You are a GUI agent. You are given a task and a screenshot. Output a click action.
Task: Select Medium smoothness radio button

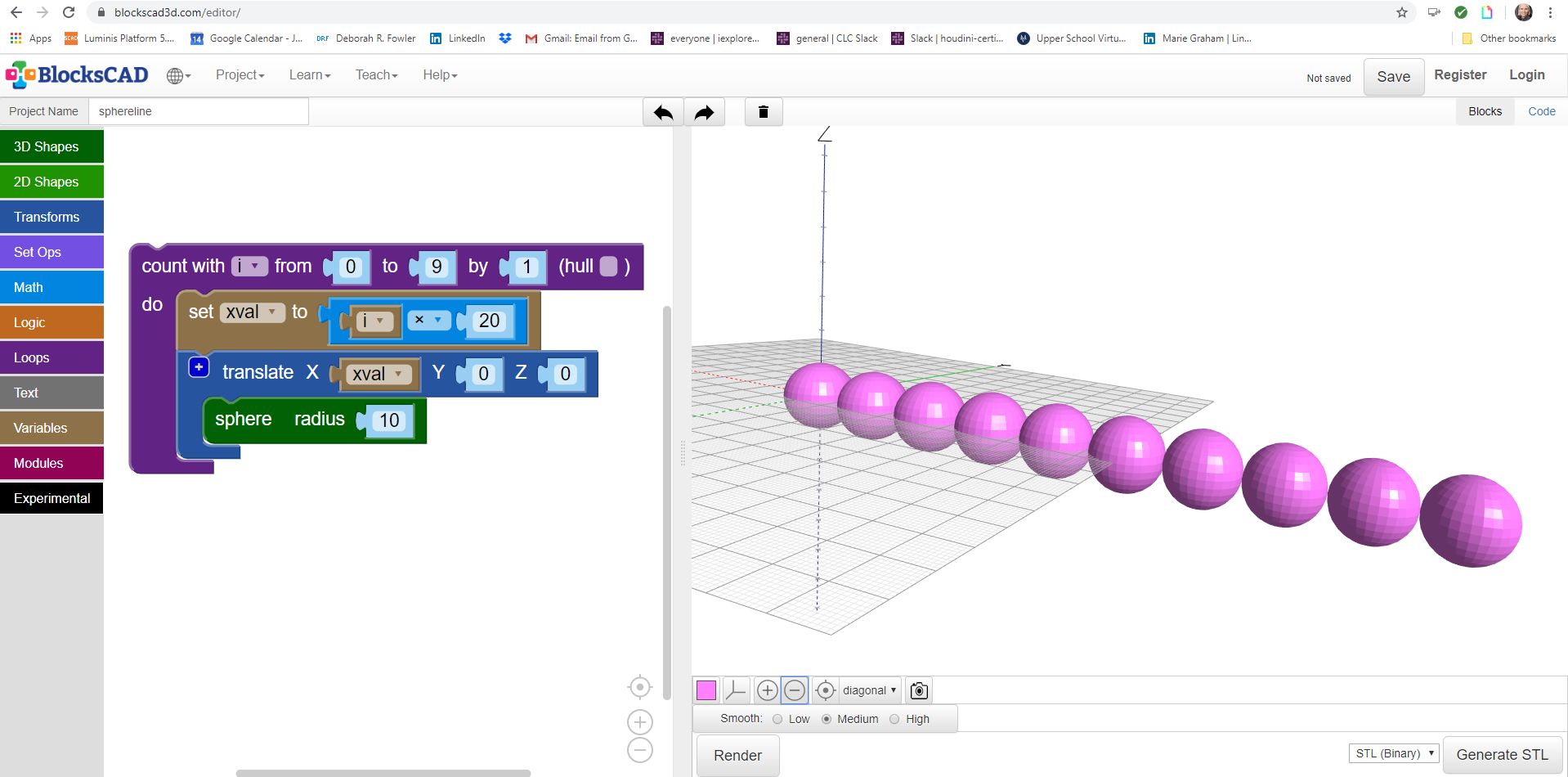pyautogui.click(x=827, y=719)
